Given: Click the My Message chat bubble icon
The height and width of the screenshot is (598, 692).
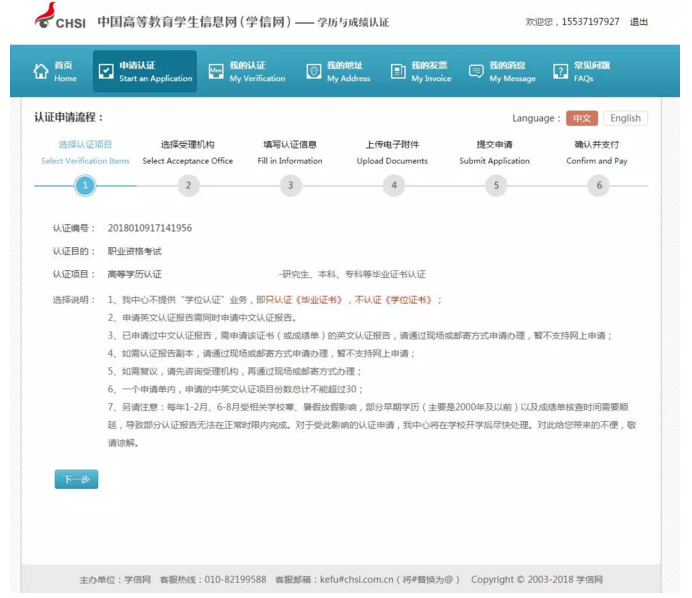Looking at the screenshot, I should (x=476, y=72).
